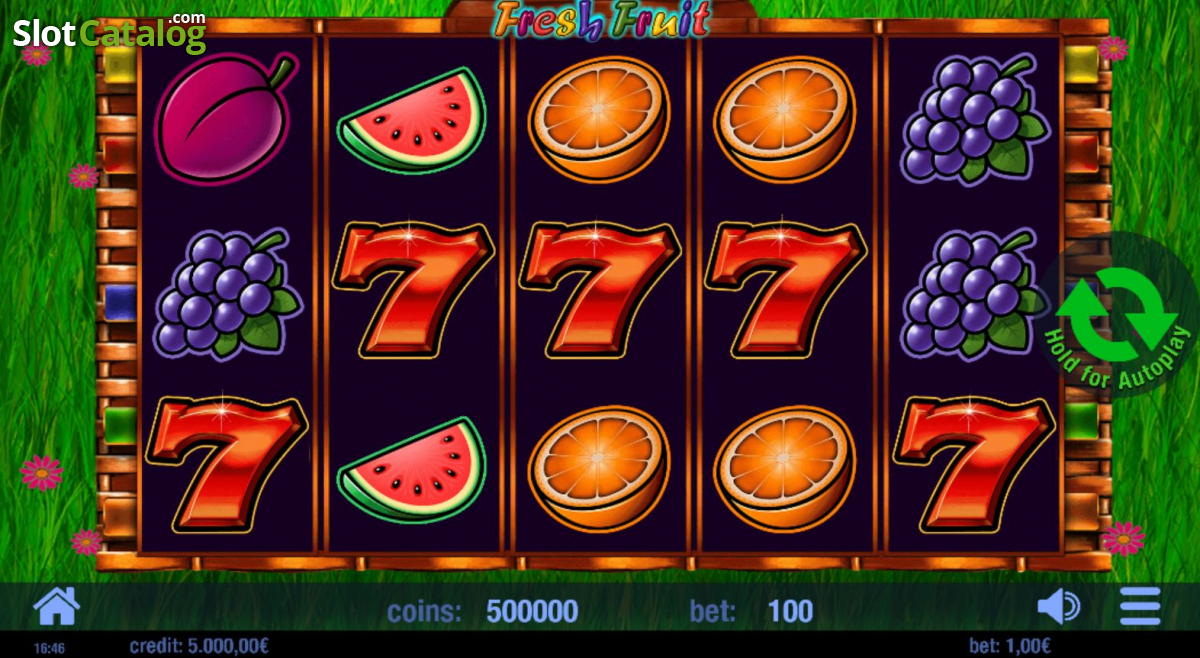This screenshot has height=658, width=1200.
Task: Select the yellow payline marker on left
Action: [x=120, y=64]
